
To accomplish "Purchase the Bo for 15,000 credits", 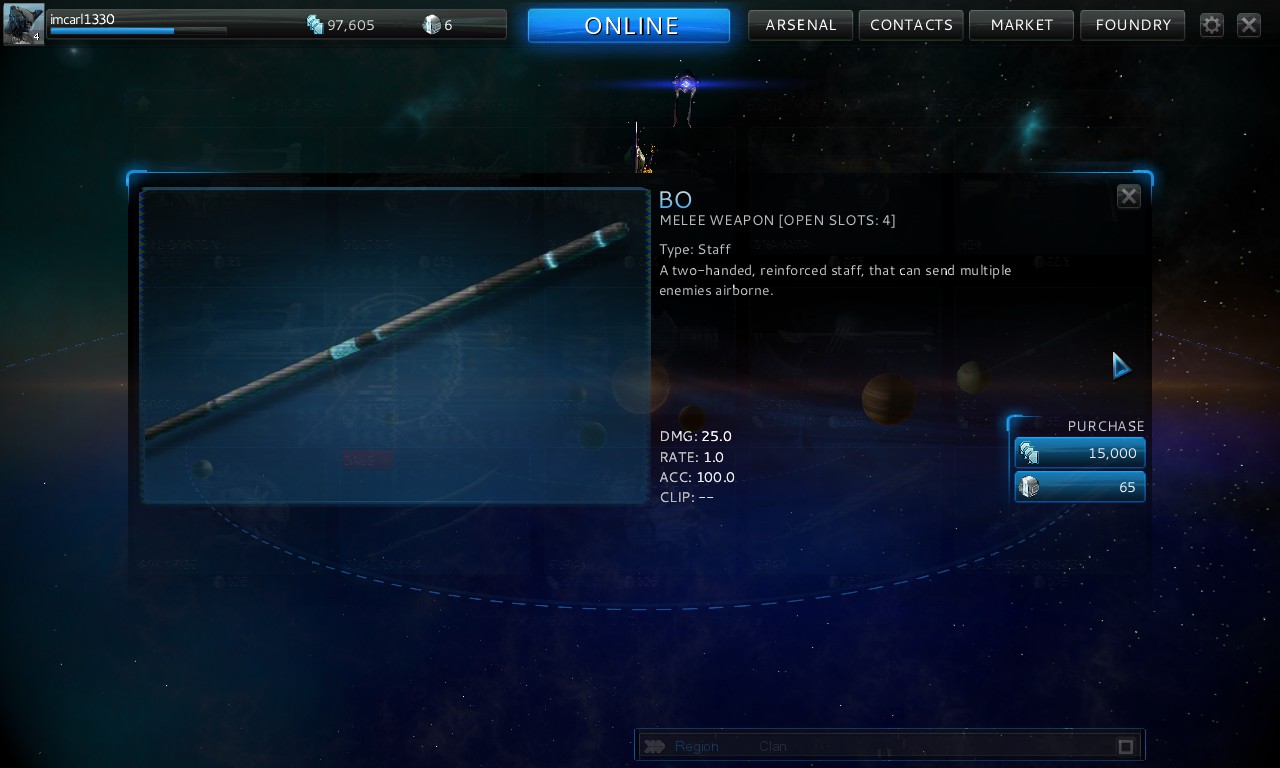I will (x=1080, y=453).
